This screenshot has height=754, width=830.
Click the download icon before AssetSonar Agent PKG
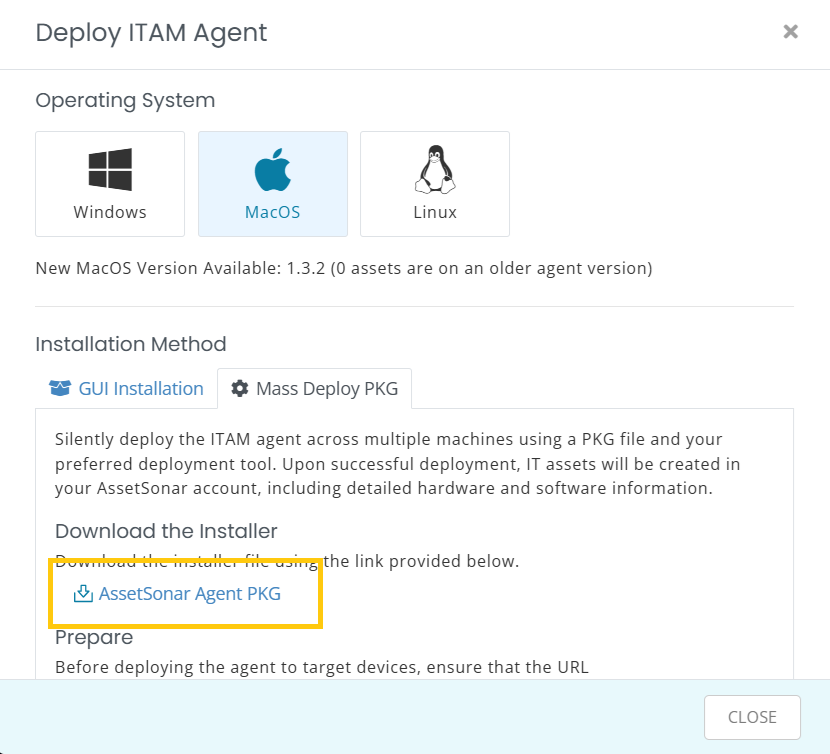click(x=83, y=594)
